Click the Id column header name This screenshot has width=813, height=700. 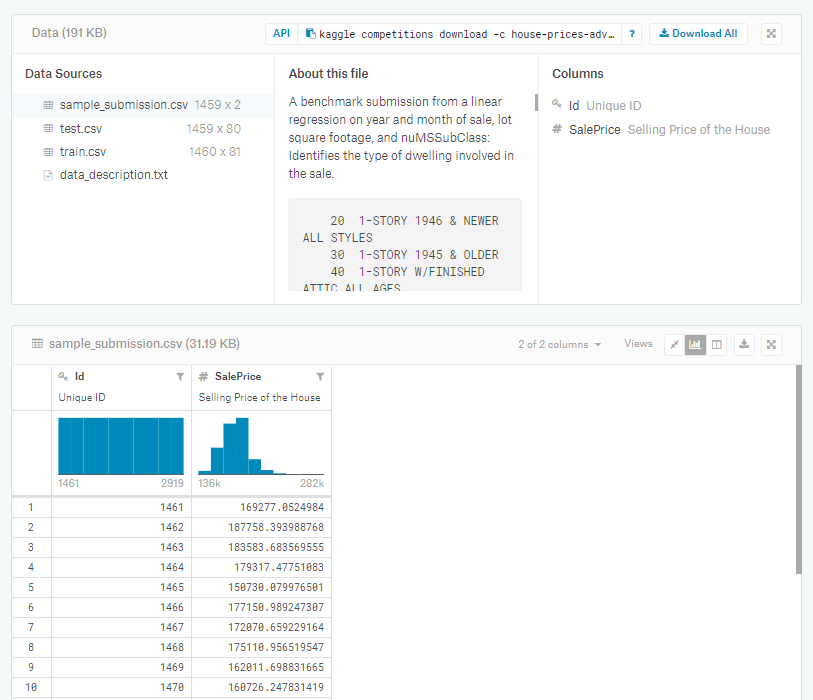coord(79,376)
